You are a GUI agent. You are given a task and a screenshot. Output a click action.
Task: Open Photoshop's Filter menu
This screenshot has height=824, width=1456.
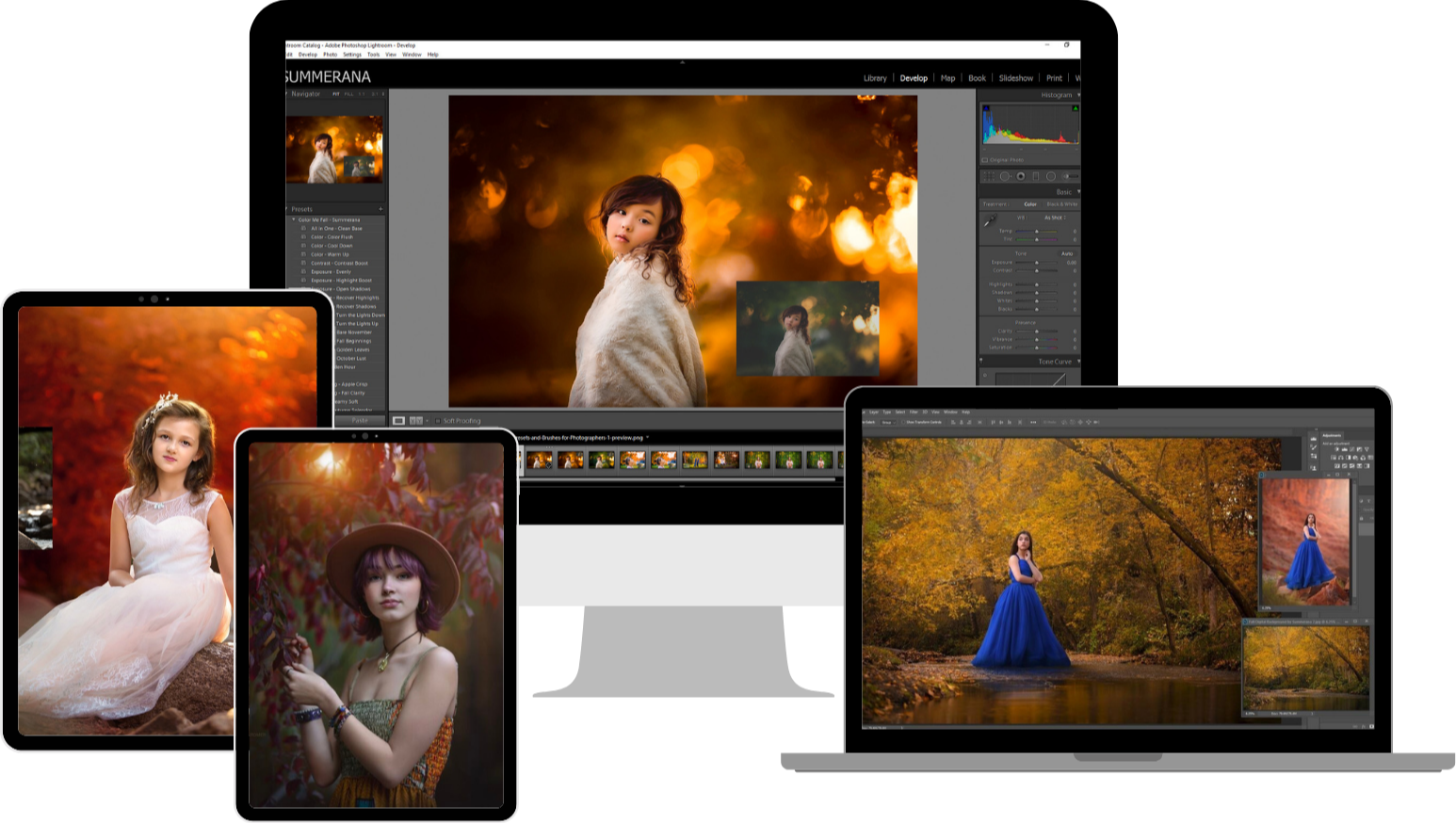[914, 412]
